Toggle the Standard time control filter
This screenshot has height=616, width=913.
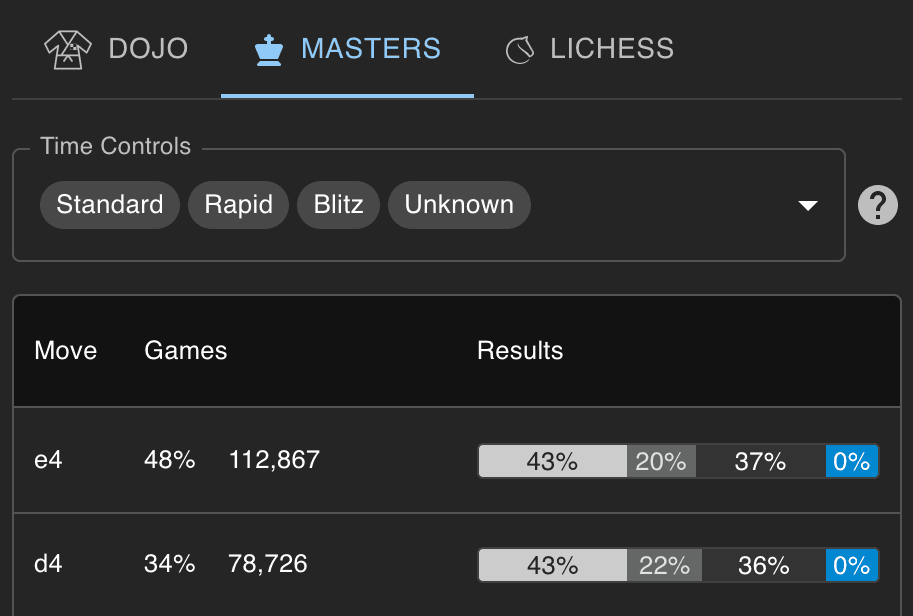point(109,204)
